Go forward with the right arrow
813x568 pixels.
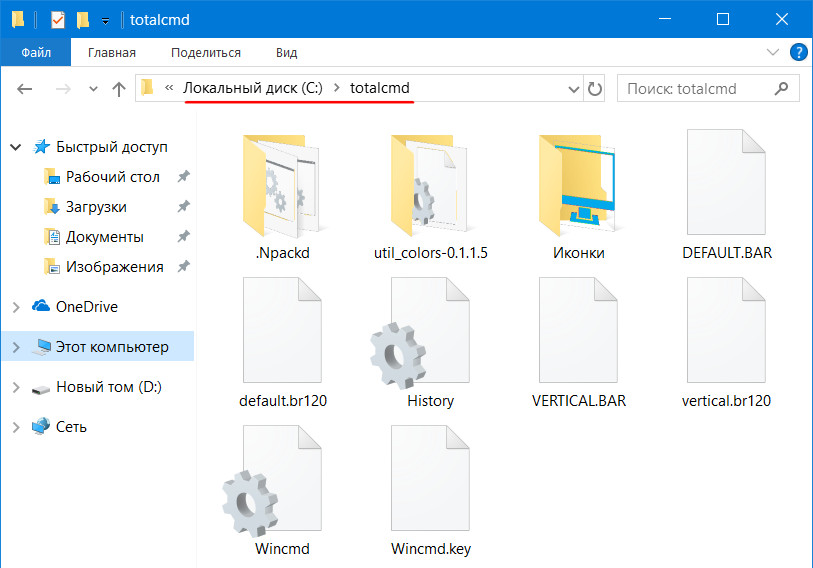[x=63, y=89]
